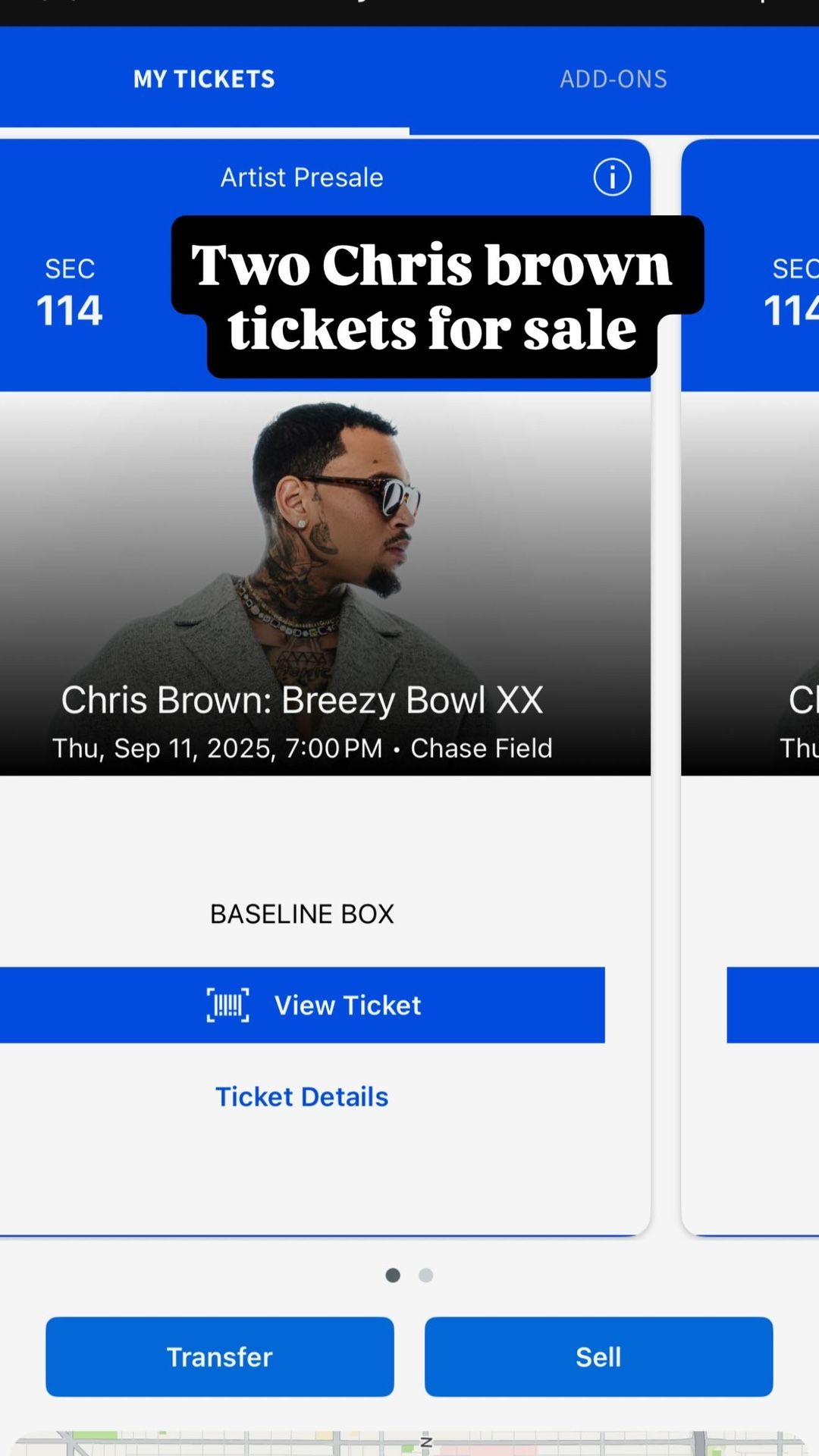This screenshot has width=819, height=1456.
Task: Click the BASELINE BOX seat label
Action: tap(302, 914)
